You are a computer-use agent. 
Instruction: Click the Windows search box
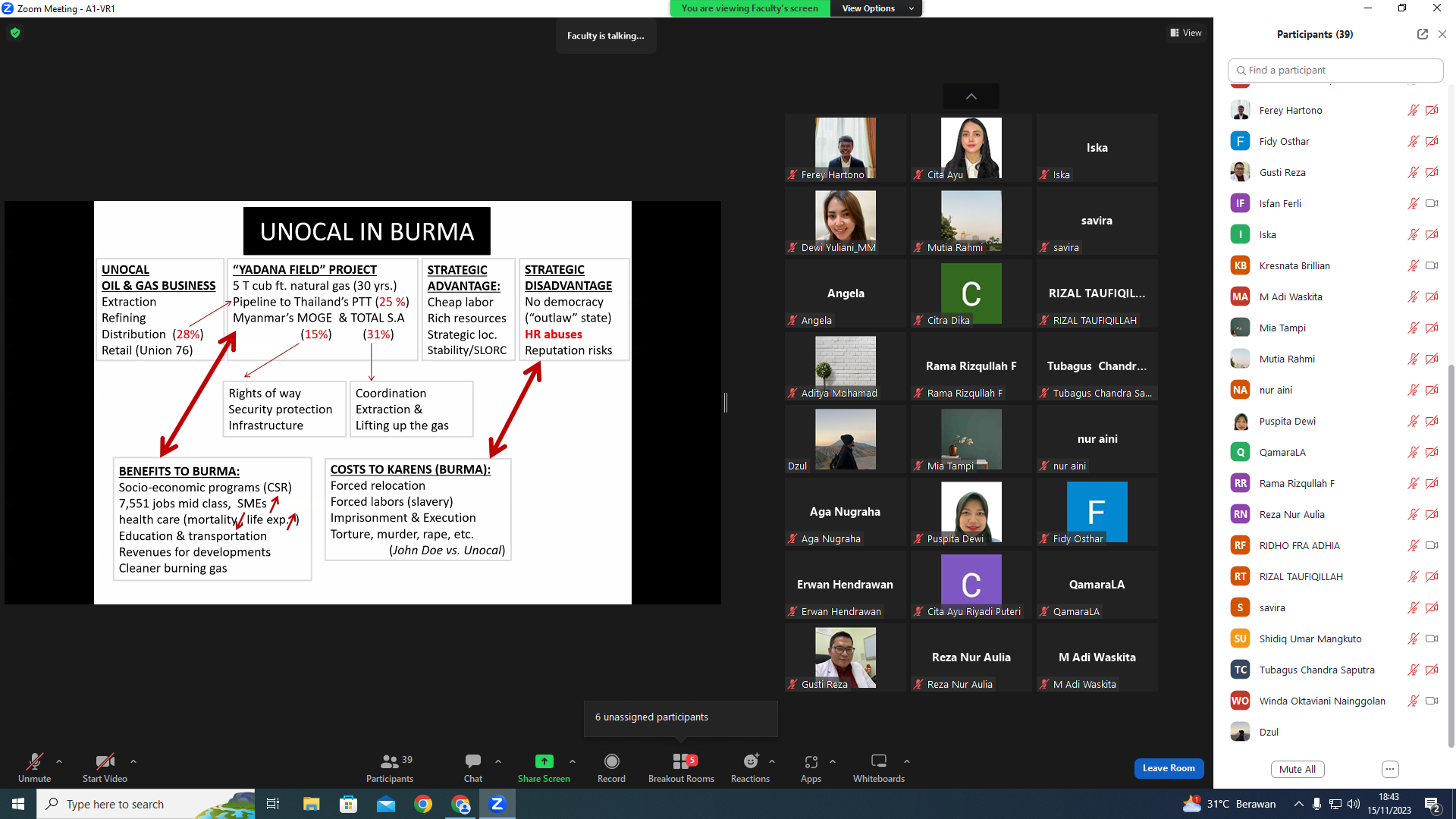pyautogui.click(x=146, y=804)
